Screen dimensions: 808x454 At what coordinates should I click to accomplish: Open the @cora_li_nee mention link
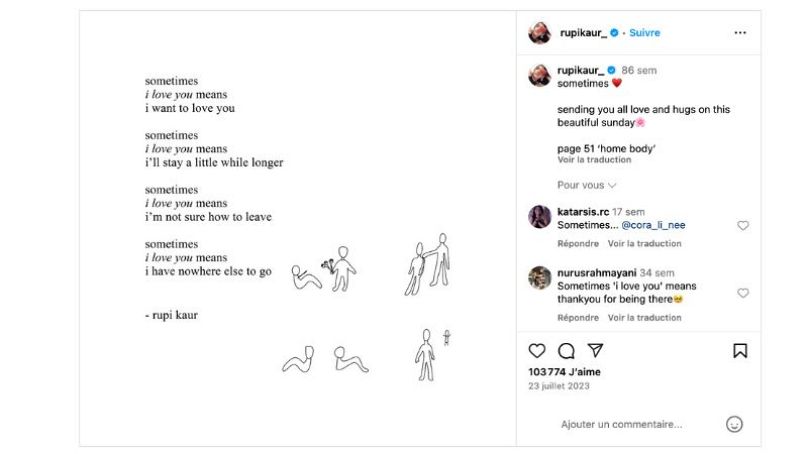[x=653, y=226]
